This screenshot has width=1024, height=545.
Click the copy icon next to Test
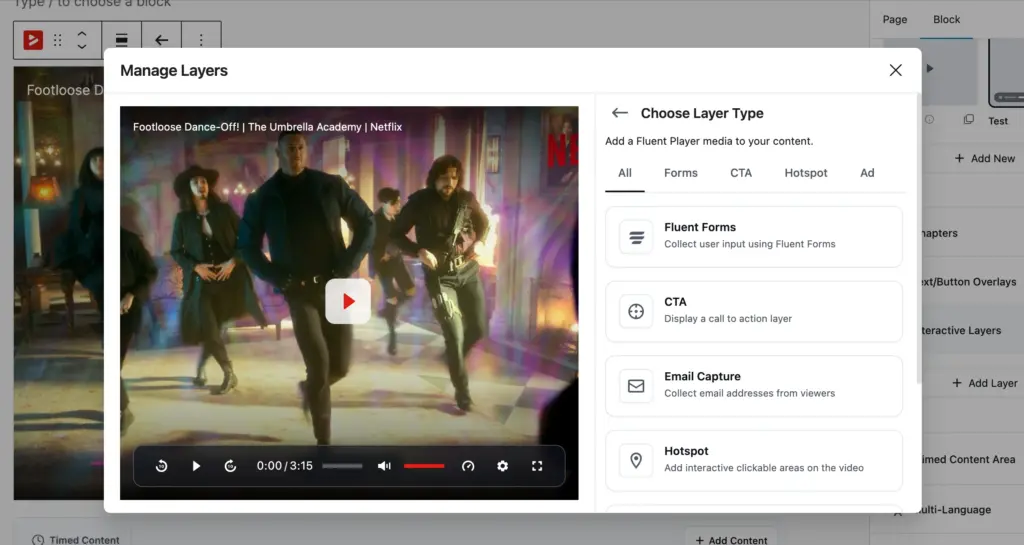pyautogui.click(x=968, y=119)
